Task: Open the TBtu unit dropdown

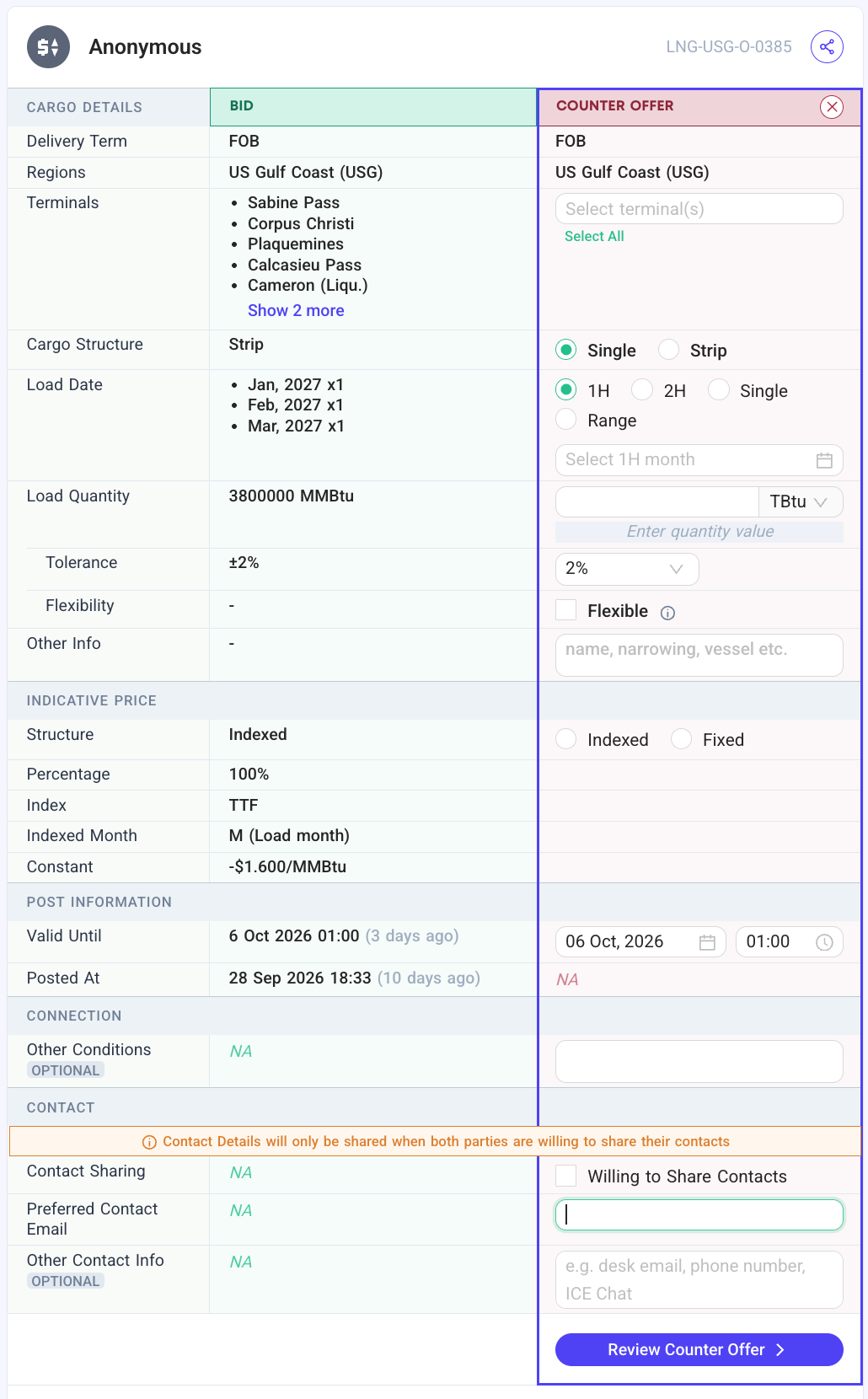Action: pos(801,501)
